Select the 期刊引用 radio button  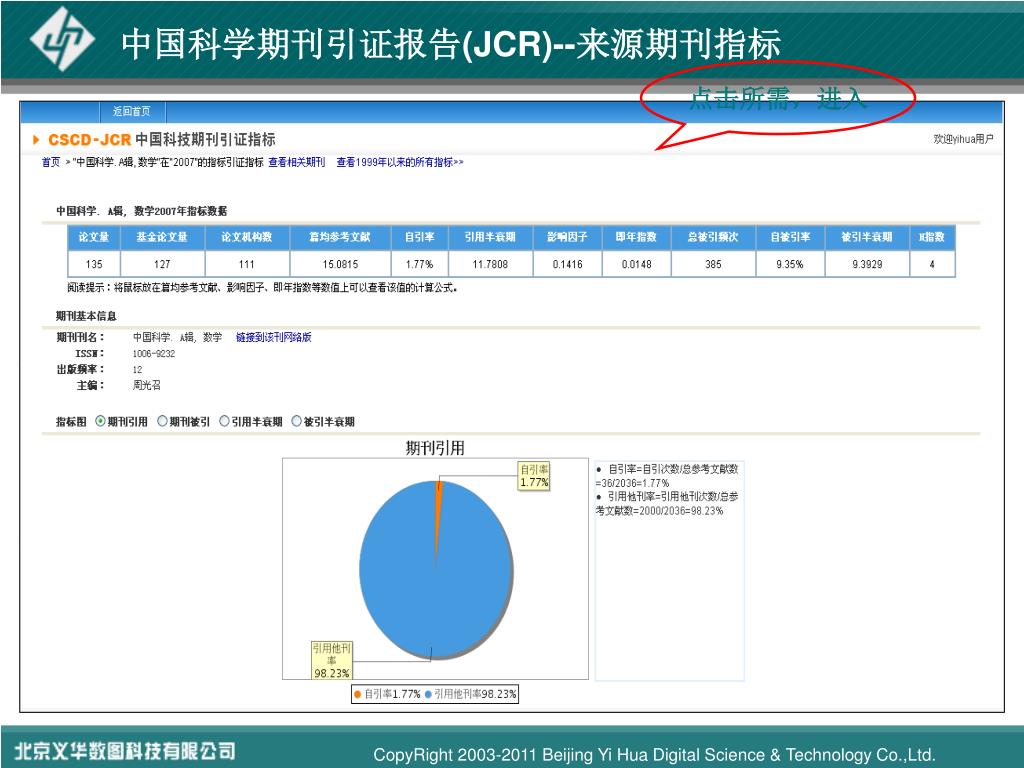100,421
